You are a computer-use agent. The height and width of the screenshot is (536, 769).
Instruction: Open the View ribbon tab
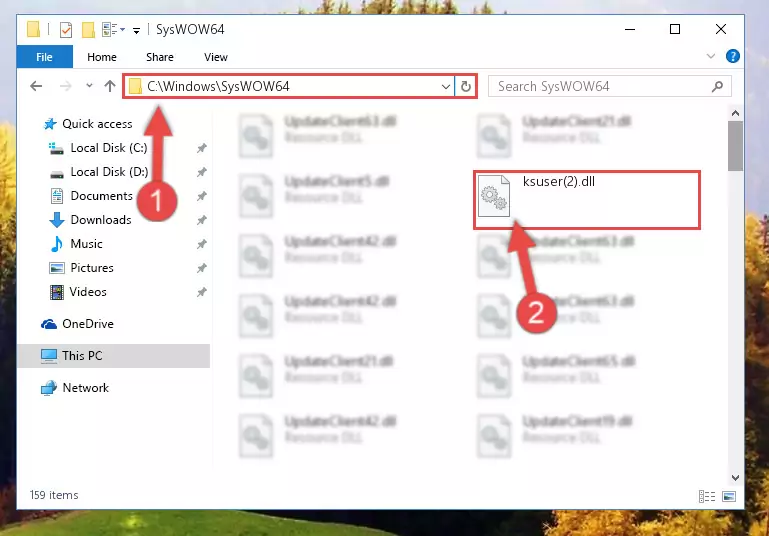coord(216,57)
